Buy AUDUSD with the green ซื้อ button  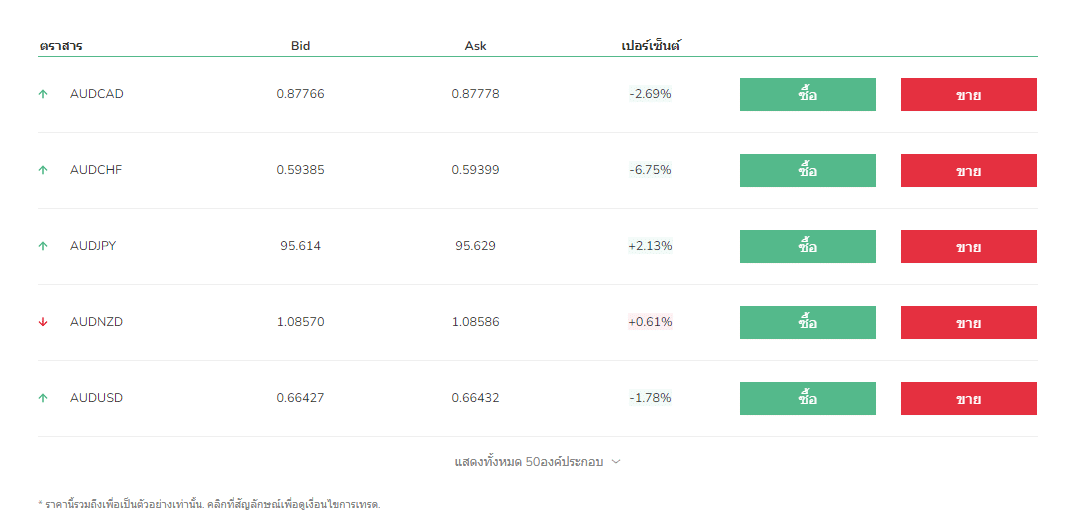click(x=807, y=399)
